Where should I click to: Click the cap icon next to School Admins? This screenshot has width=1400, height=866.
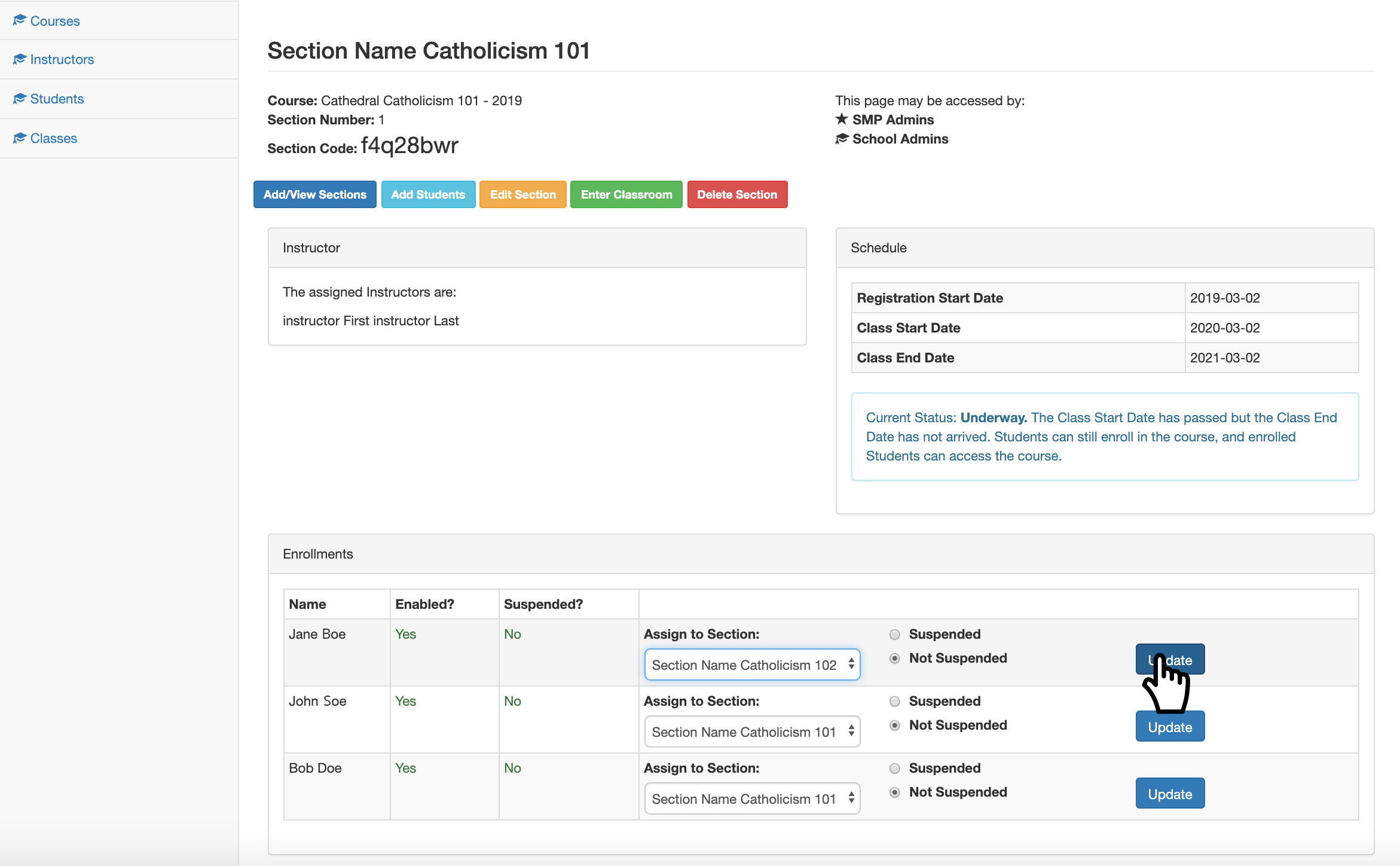tap(842, 139)
